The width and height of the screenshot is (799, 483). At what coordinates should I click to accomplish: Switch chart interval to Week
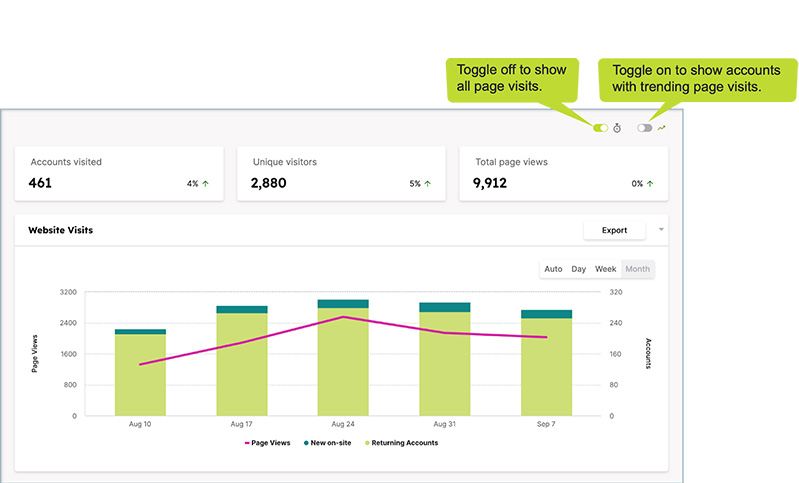tap(605, 269)
